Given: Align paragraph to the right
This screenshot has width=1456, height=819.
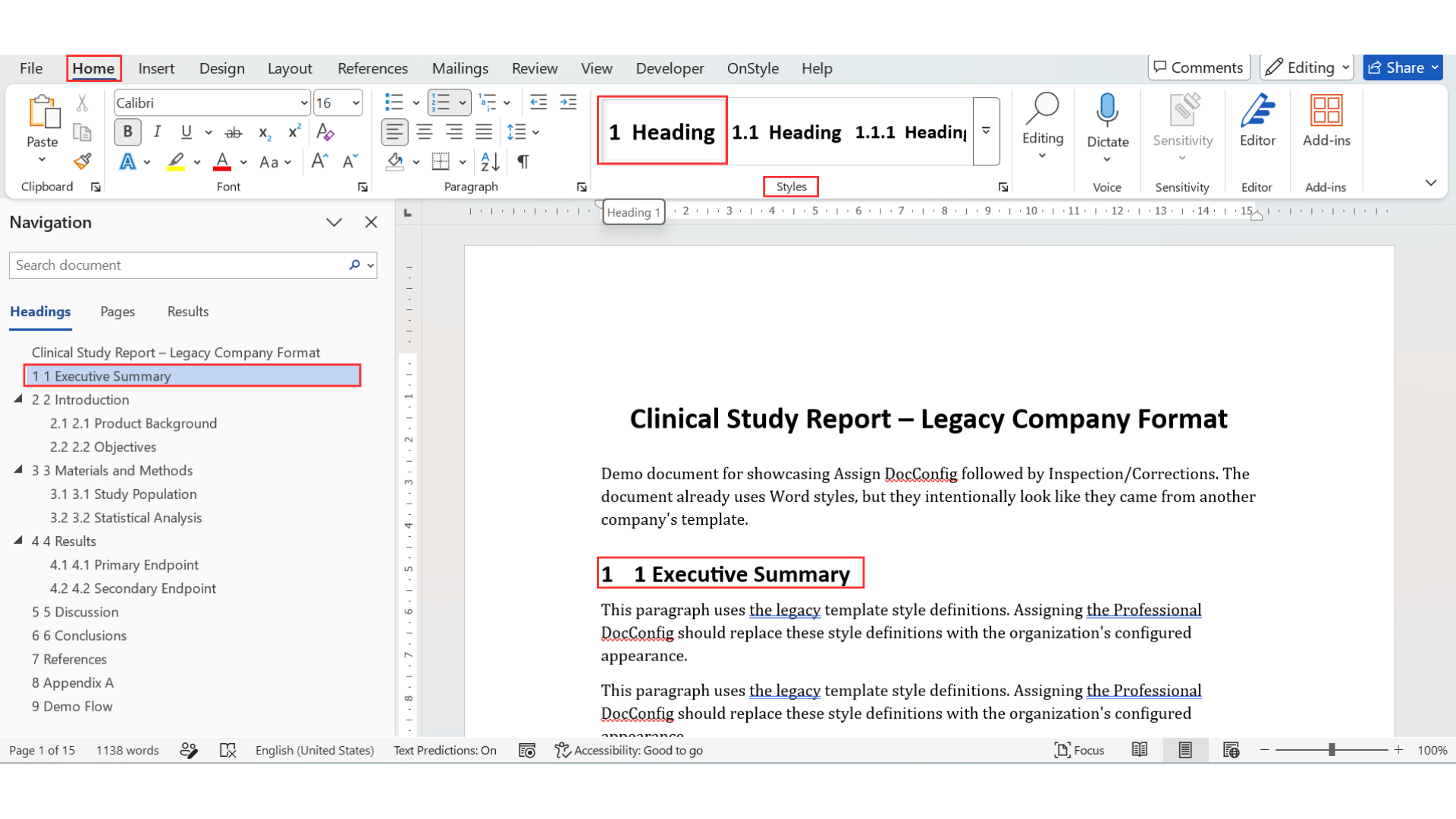Looking at the screenshot, I should (454, 133).
